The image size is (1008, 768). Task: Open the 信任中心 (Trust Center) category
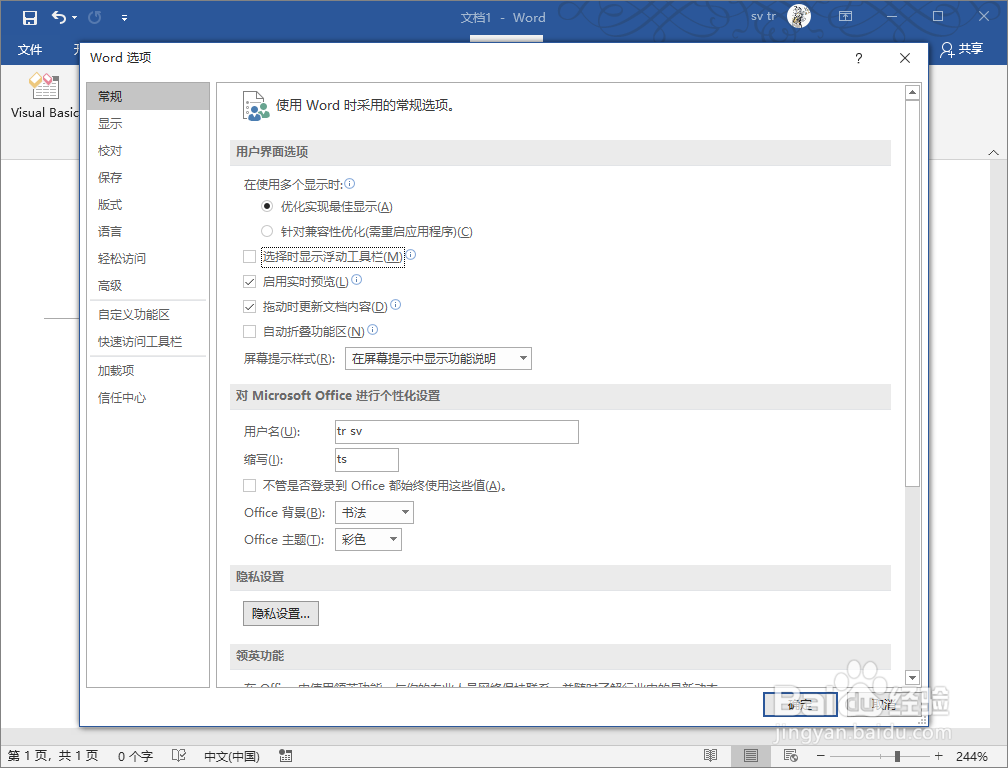click(148, 397)
